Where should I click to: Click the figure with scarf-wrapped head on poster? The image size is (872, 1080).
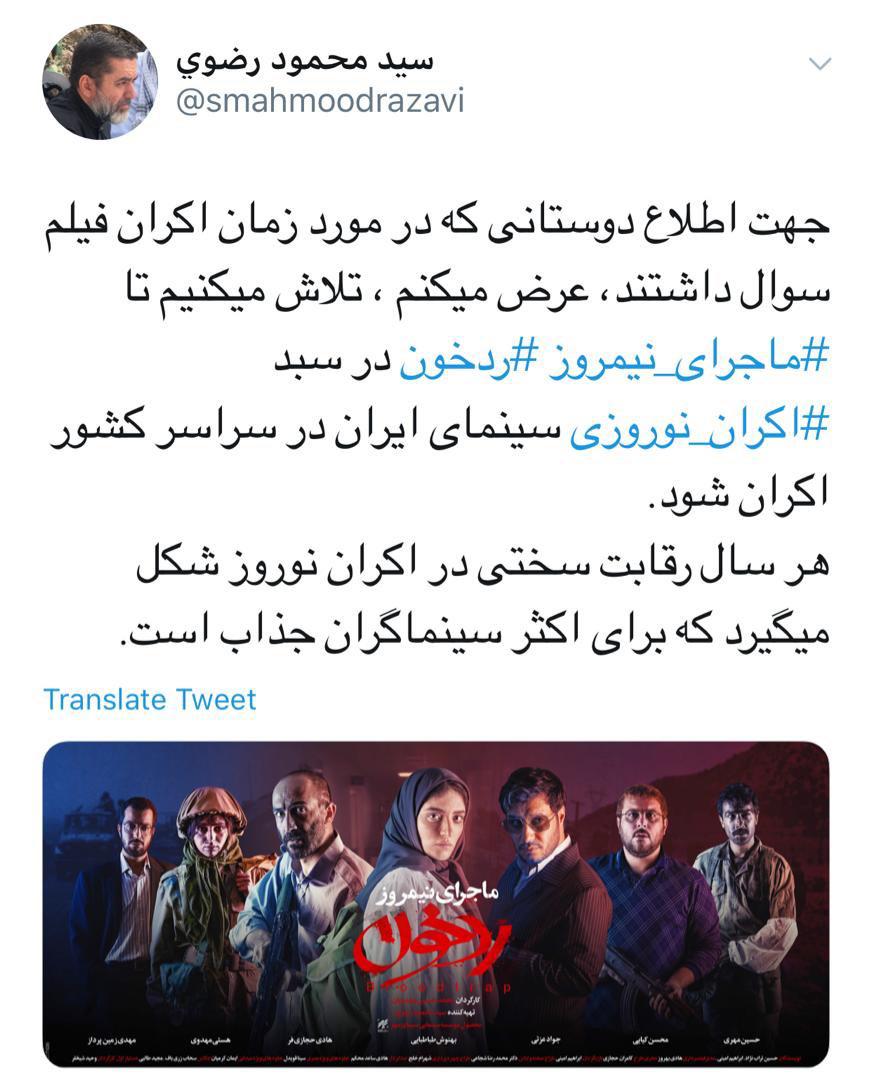tap(214, 889)
